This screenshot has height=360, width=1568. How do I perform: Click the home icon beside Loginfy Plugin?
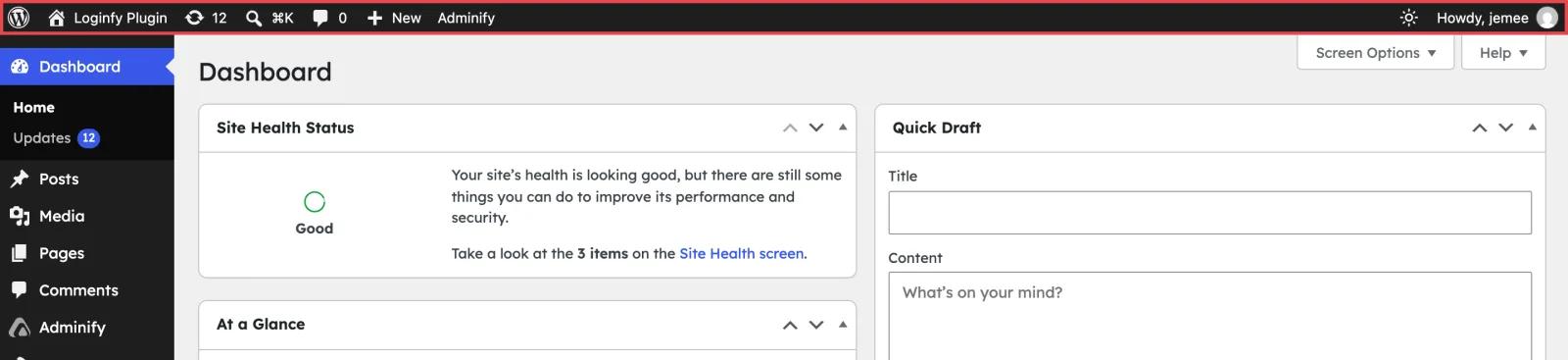click(x=56, y=18)
